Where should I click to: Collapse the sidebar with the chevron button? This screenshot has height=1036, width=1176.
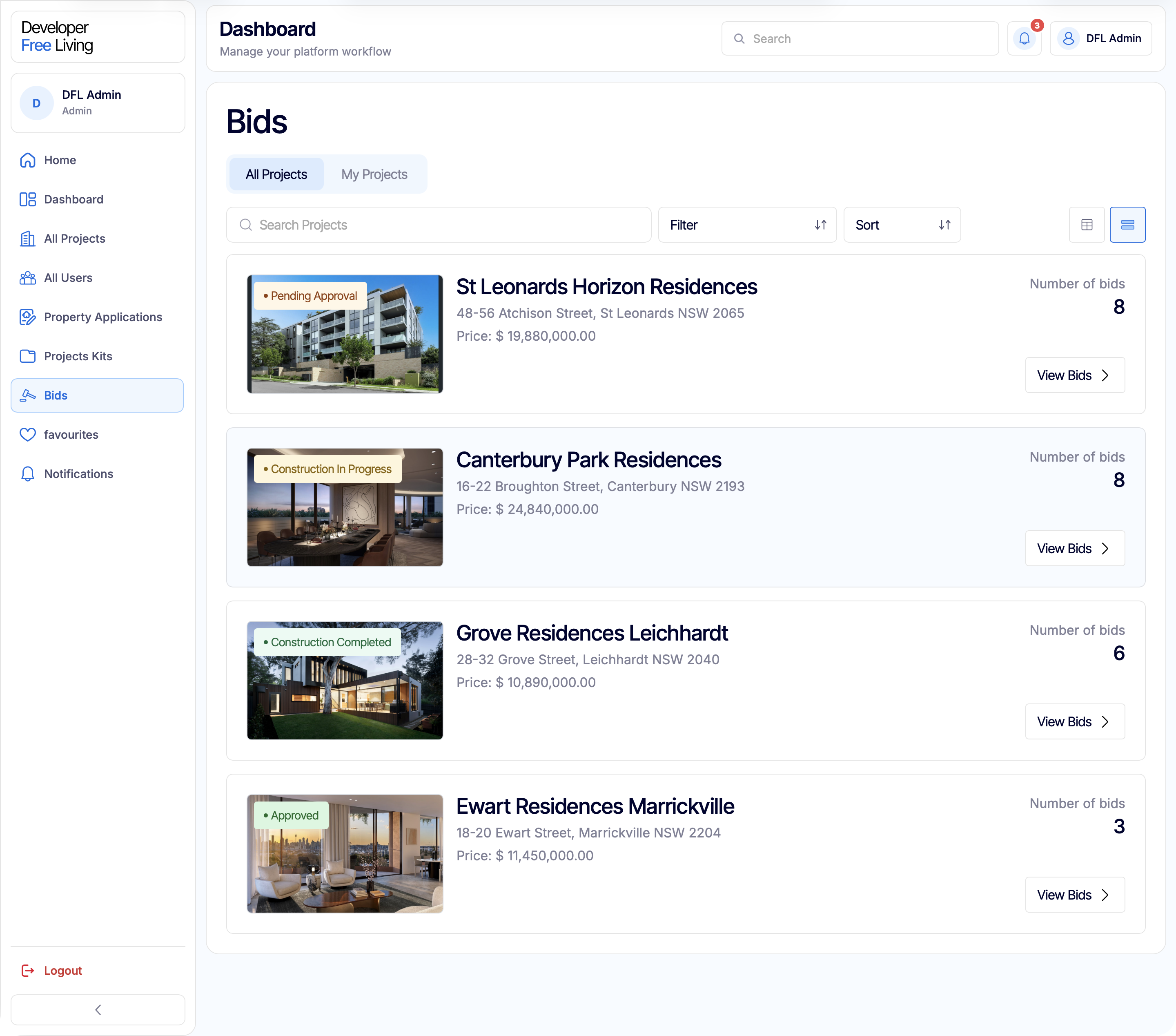[98, 1009]
